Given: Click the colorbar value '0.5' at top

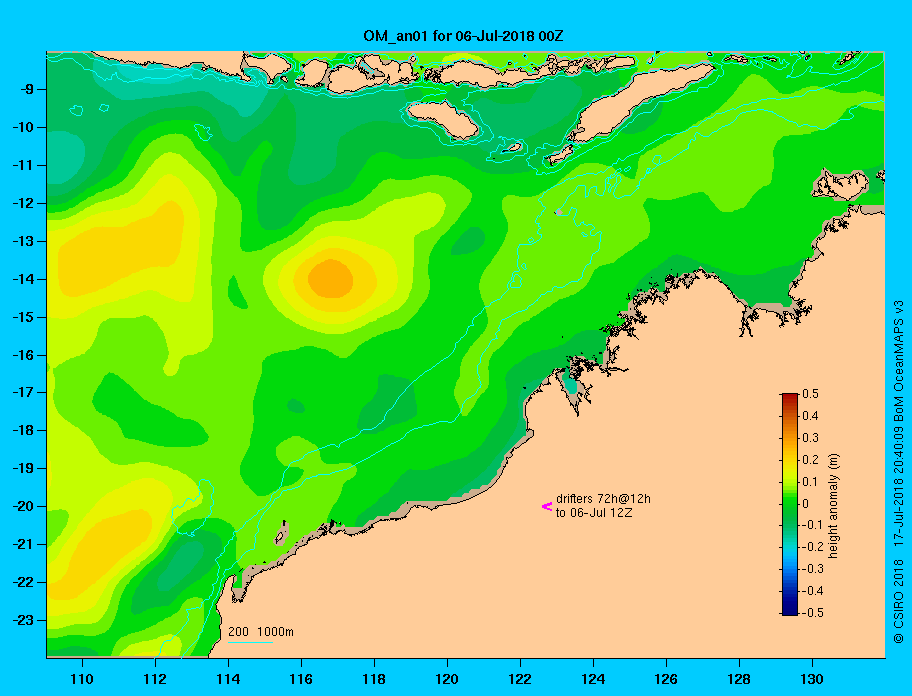Looking at the screenshot, I should [x=810, y=394].
